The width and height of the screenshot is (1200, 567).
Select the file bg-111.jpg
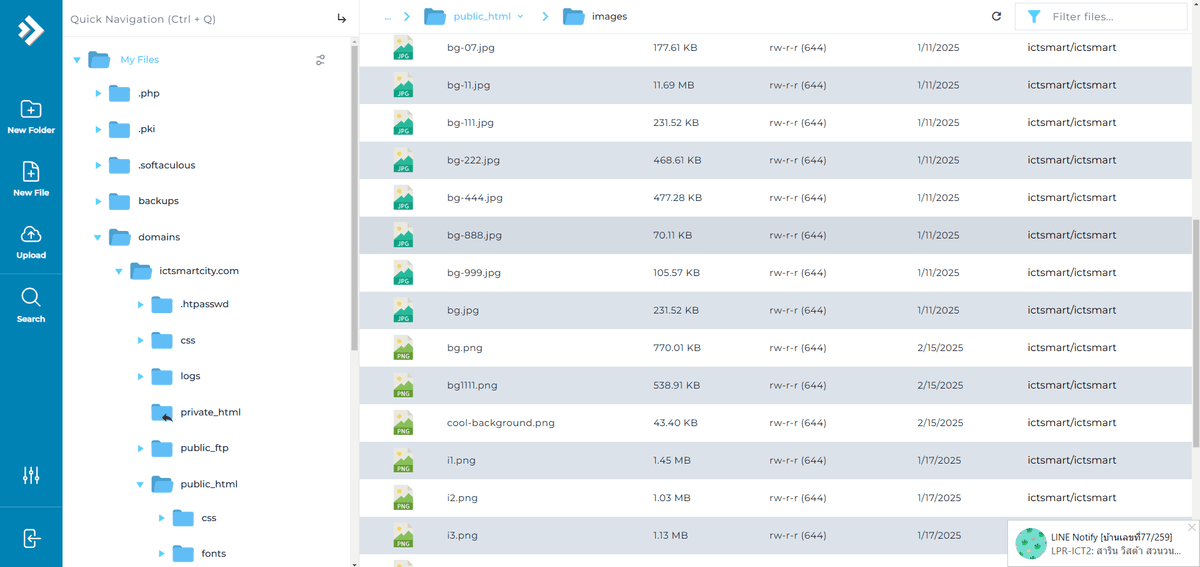470,123
